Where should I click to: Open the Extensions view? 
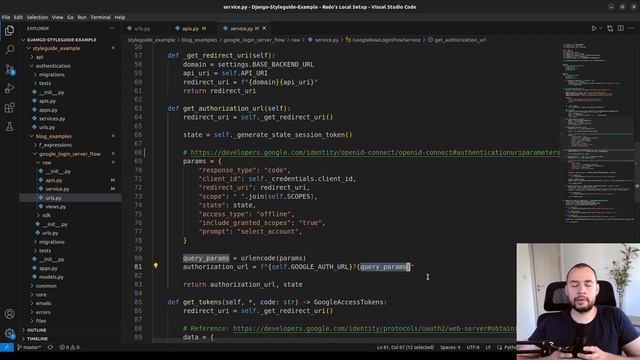[9, 108]
